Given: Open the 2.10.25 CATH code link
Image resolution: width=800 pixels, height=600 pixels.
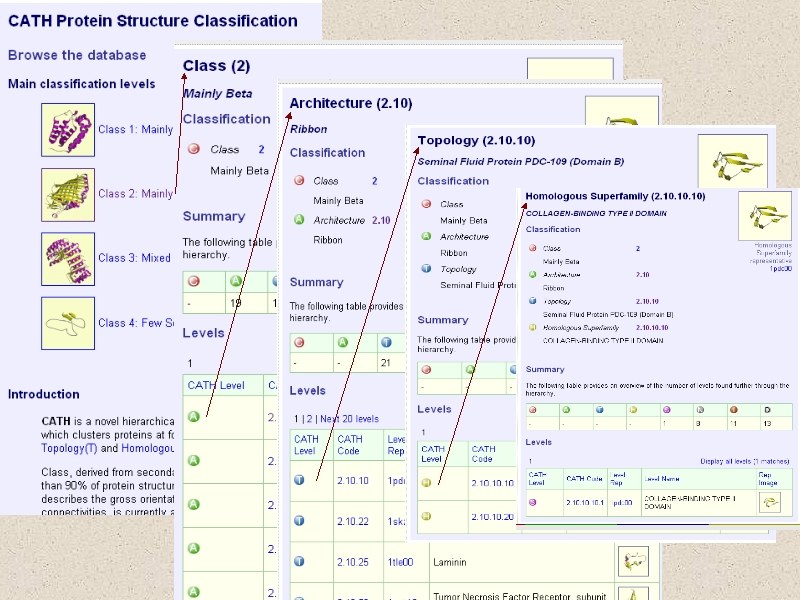Looking at the screenshot, I should click(353, 562).
